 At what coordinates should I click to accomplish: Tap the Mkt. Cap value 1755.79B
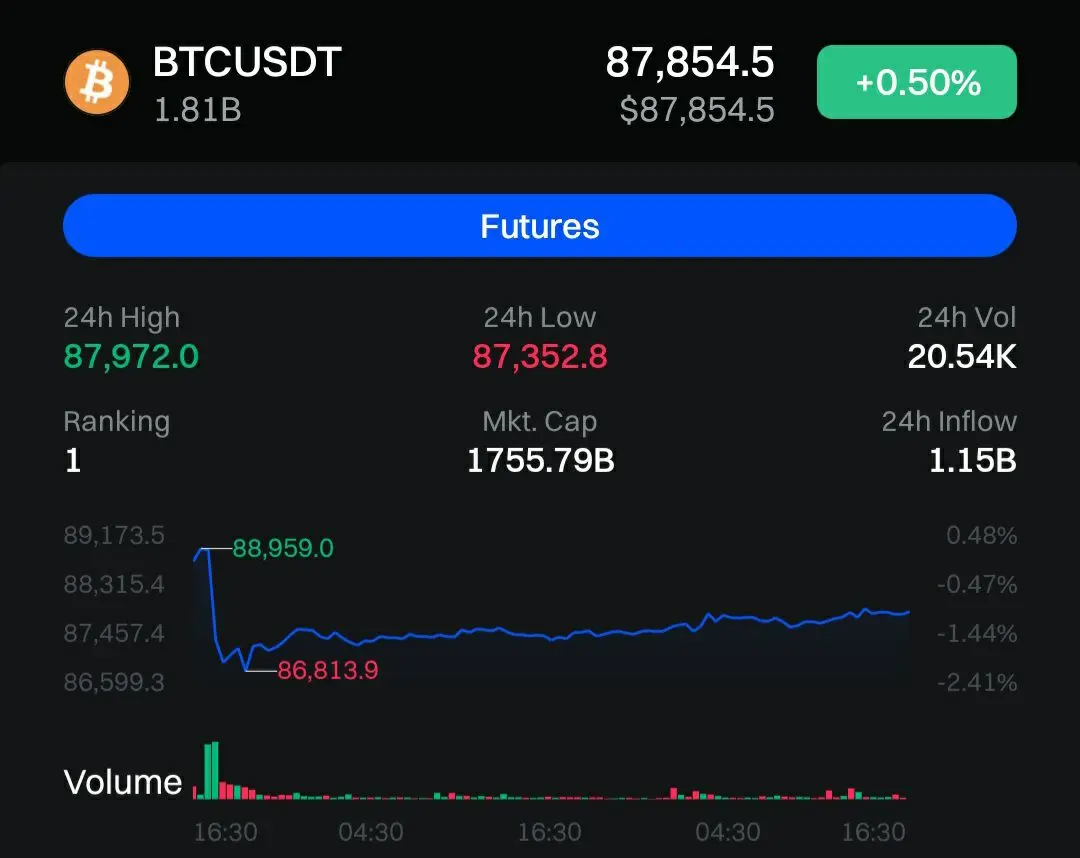click(x=540, y=460)
